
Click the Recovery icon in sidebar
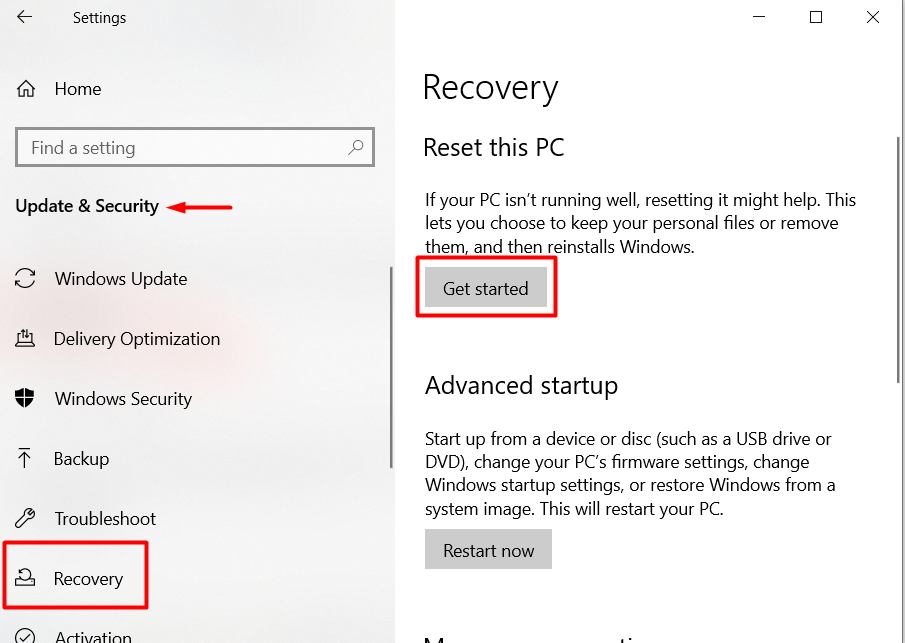26,579
